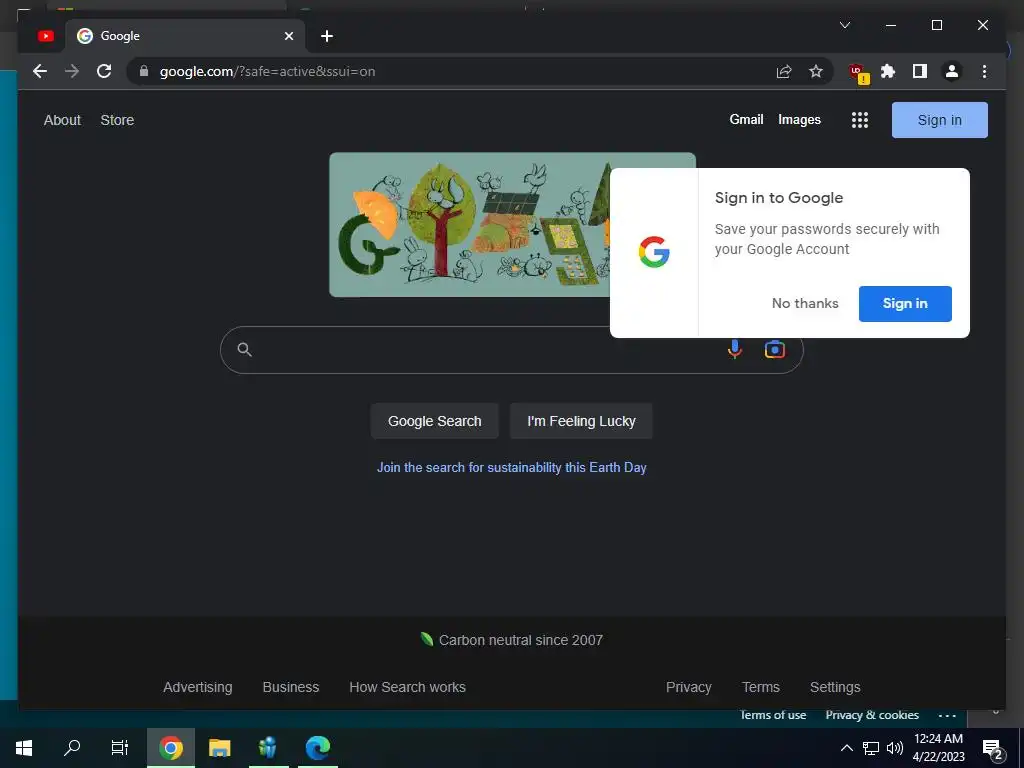Open the About link
Viewport: 1024px width, 768px height.
pyautogui.click(x=62, y=120)
